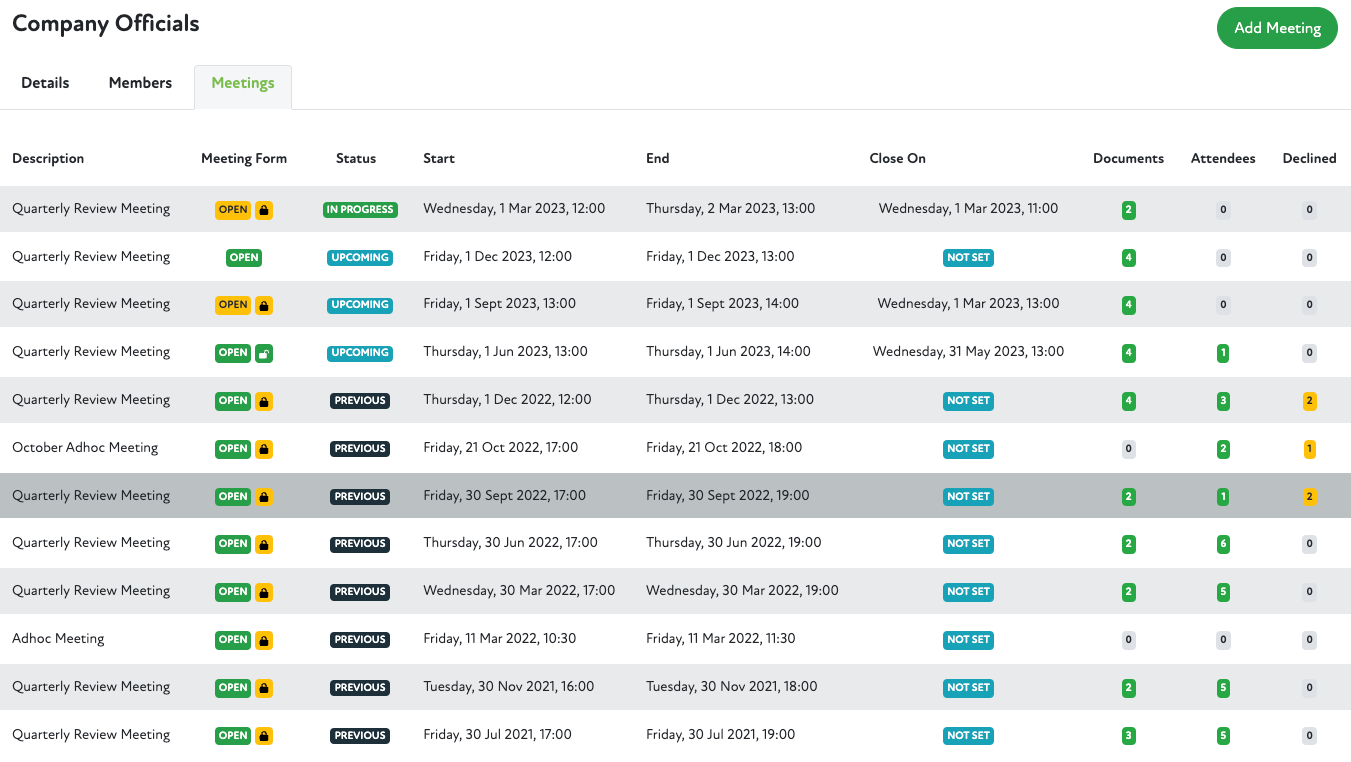1351x762 pixels.
Task: Click the lock icon for the 1 Mar 2023 meeting
Action: (264, 210)
